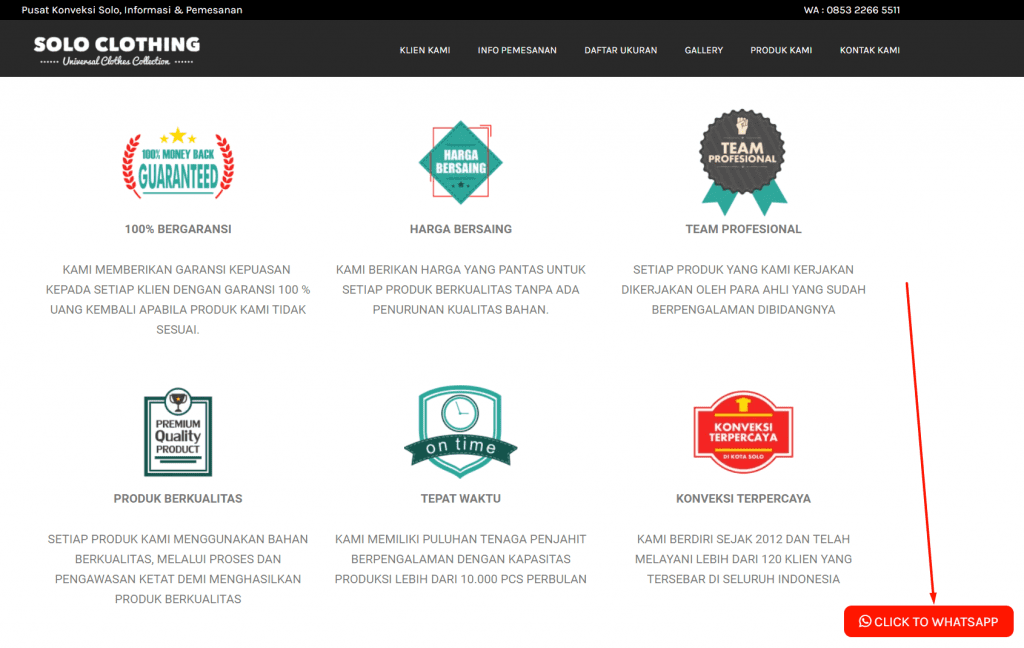Click the Team Profesional ribbon badge

click(743, 161)
